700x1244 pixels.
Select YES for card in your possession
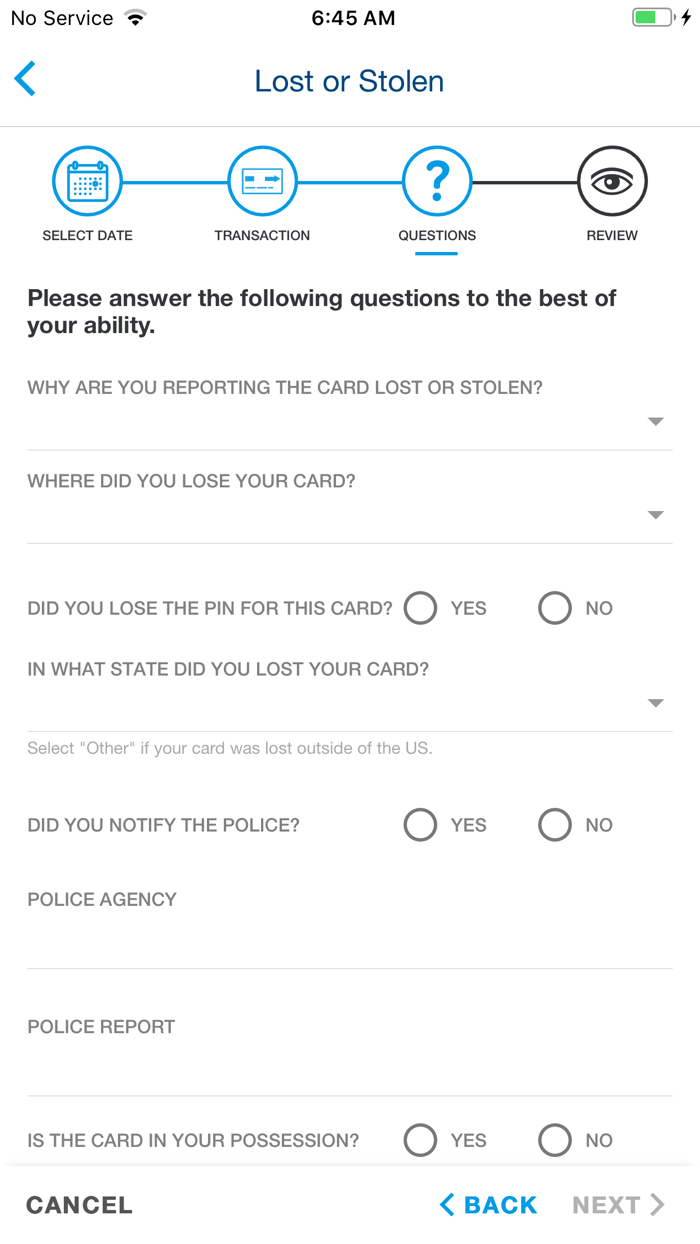pos(420,1140)
